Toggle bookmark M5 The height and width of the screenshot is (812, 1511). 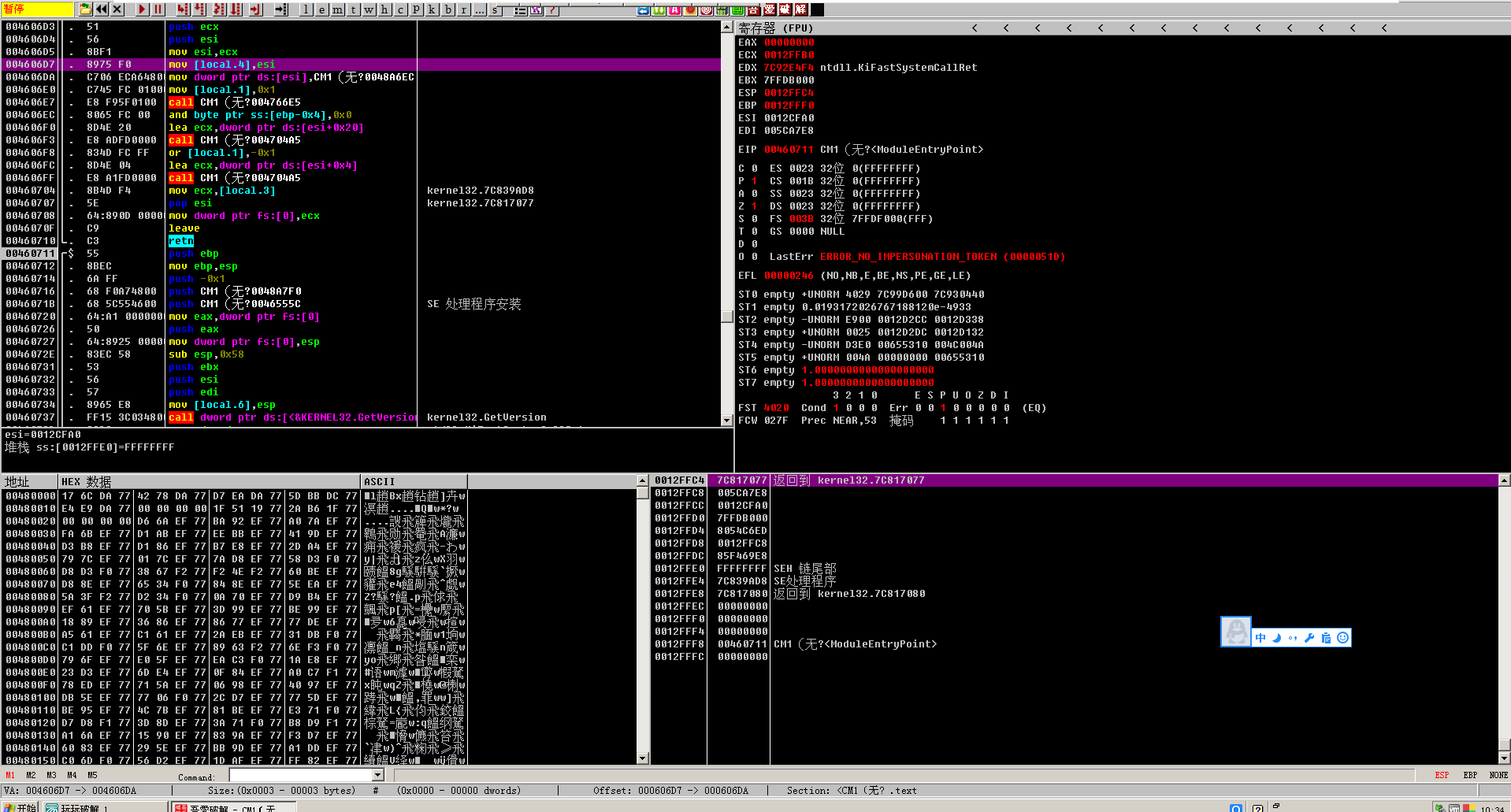(x=92, y=775)
